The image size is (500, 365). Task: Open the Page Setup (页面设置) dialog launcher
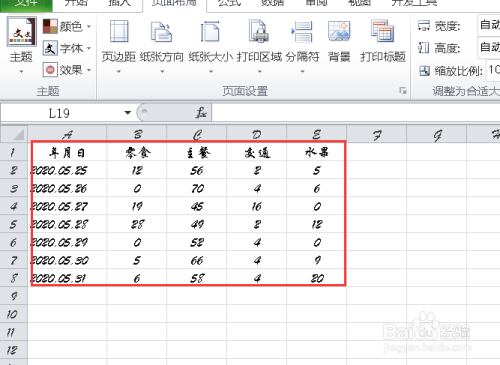tap(403, 91)
